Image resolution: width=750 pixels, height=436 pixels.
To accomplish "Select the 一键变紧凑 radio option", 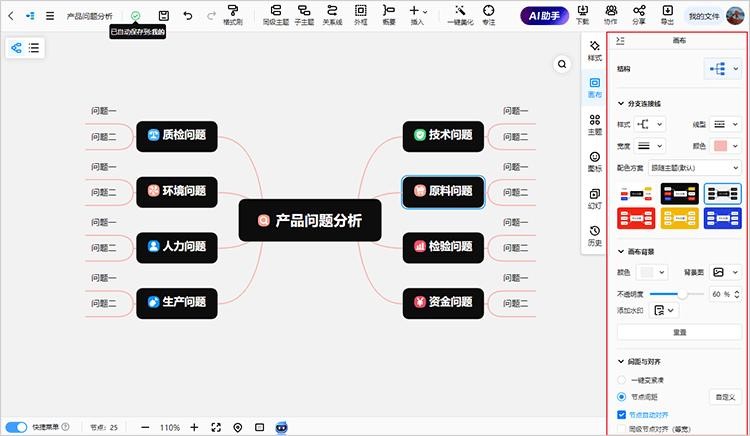I will 622,380.
